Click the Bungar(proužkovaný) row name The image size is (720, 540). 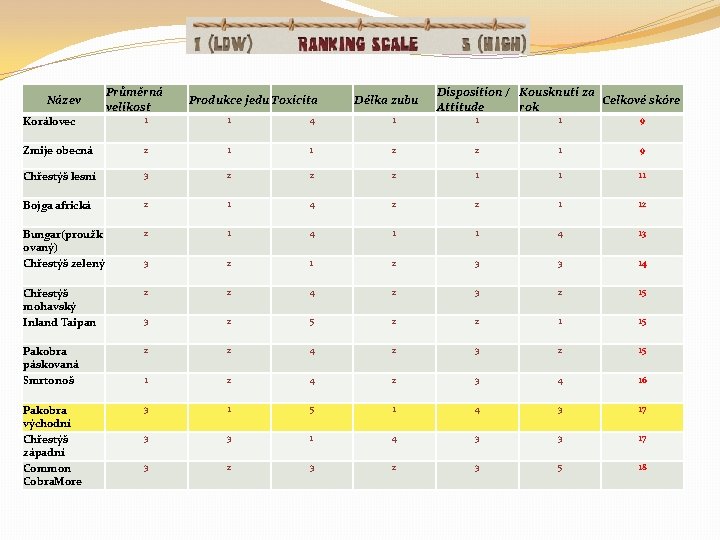point(63,241)
